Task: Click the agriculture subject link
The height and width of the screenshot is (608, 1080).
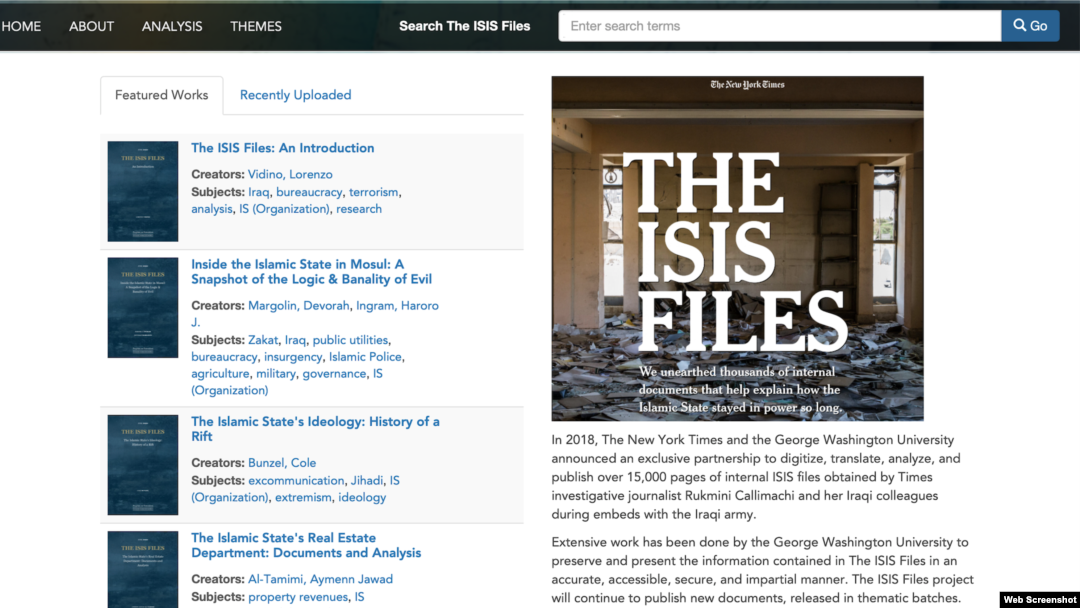Action: click(x=220, y=373)
